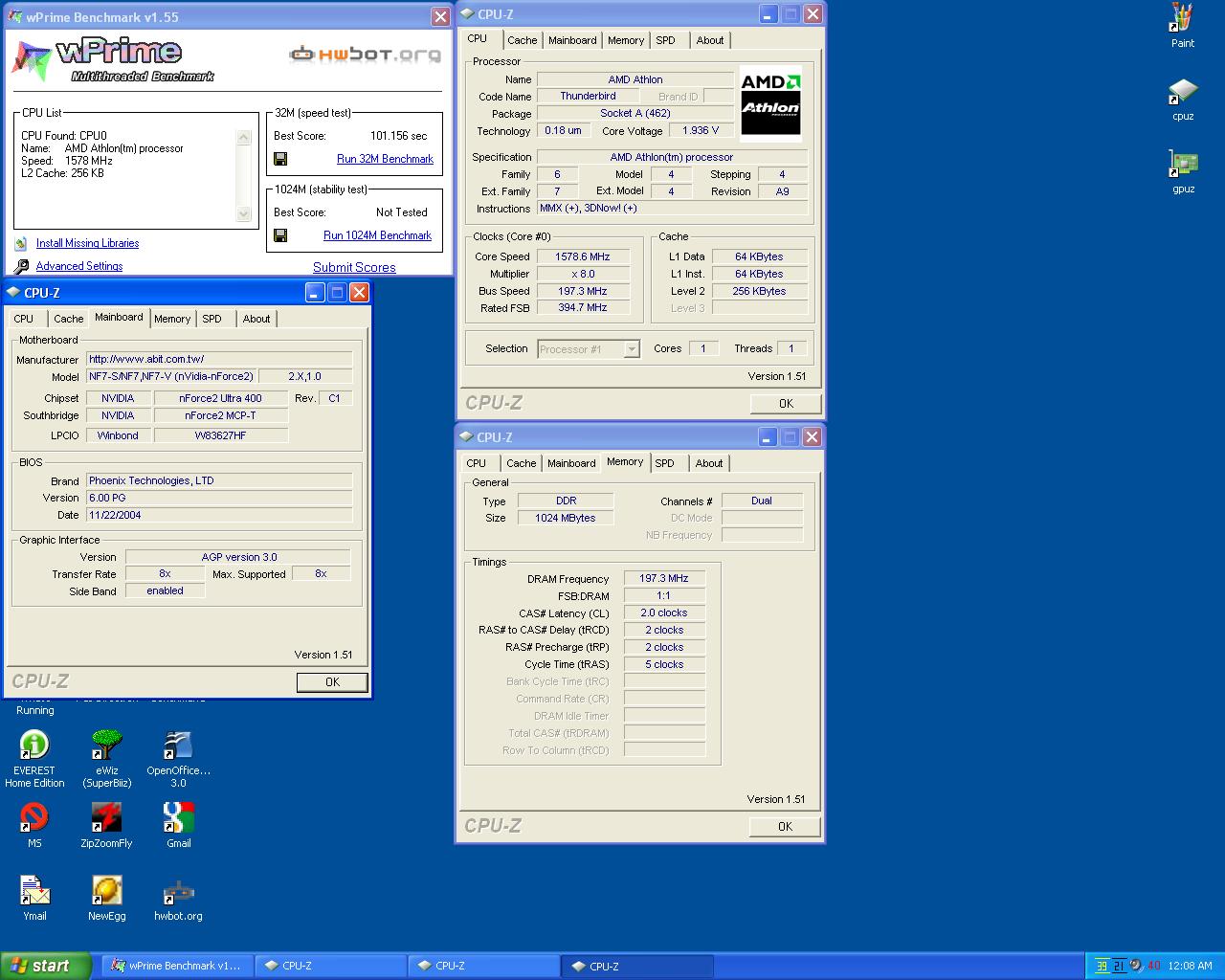Image resolution: width=1225 pixels, height=980 pixels.
Task: Click OK in the CPU-Z Mainboard window
Action: [x=332, y=682]
